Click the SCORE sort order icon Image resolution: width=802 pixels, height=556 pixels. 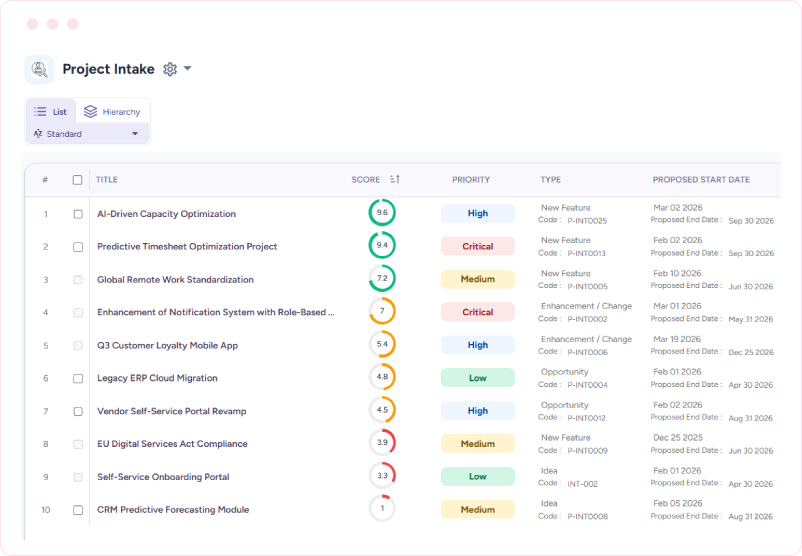[395, 179]
